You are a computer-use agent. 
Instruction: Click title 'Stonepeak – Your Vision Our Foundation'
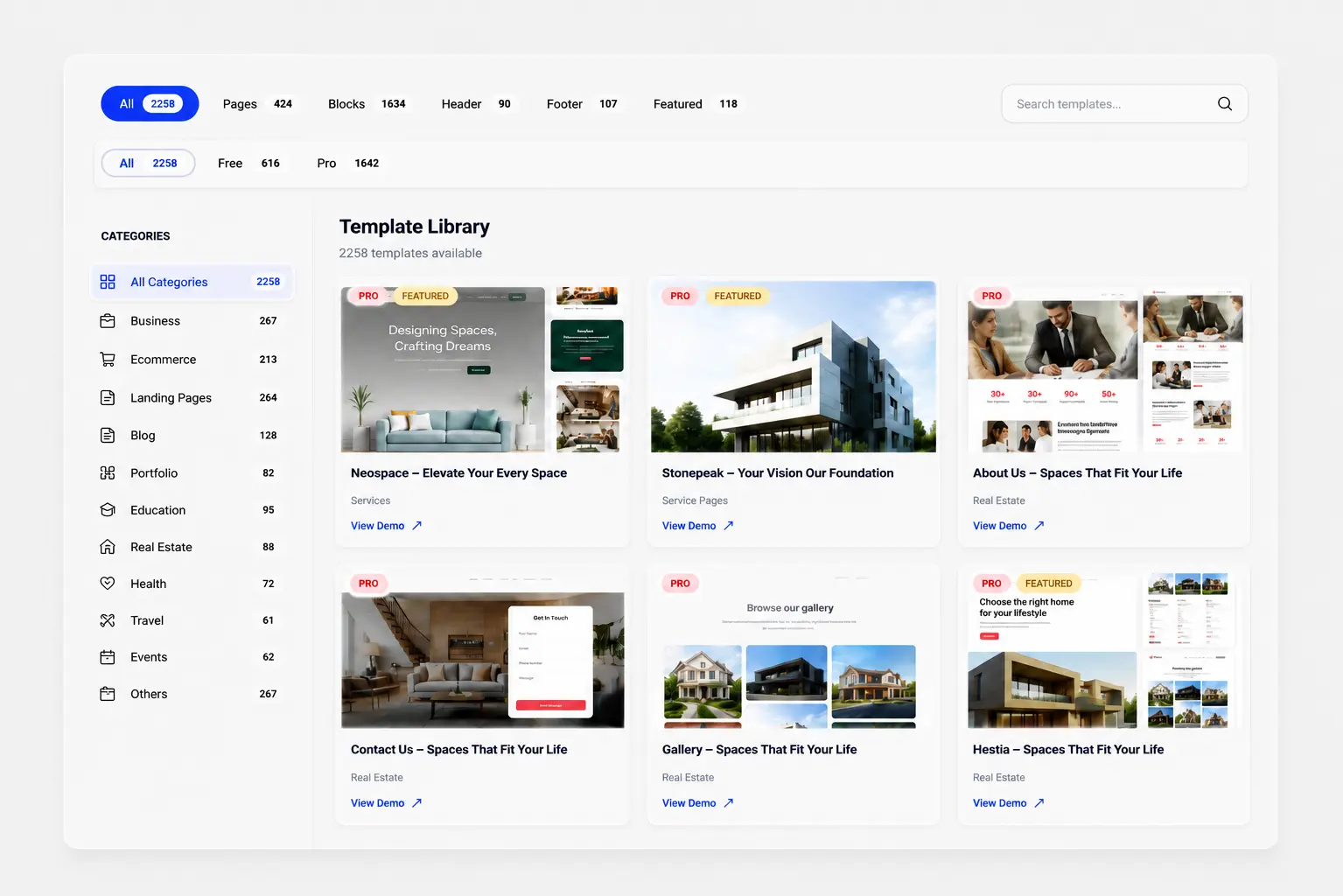click(778, 473)
